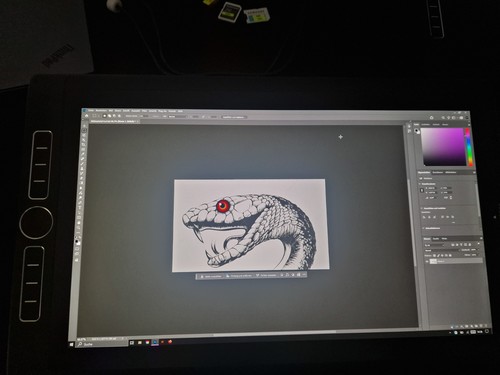Toggle the layer filter switch in Layers panel
Viewport: 500px width, 375px height.
click(x=478, y=244)
